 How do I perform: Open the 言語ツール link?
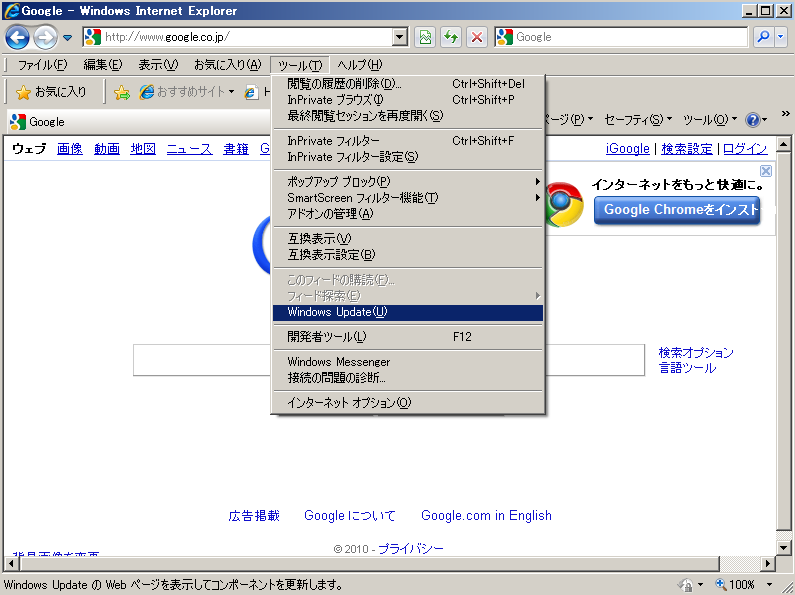[687, 368]
